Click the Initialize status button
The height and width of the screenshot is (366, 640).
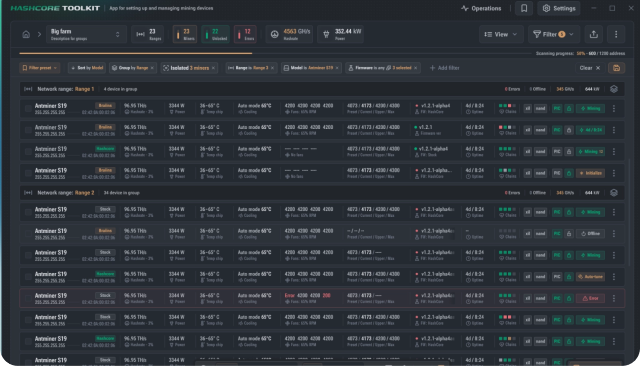click(590, 173)
